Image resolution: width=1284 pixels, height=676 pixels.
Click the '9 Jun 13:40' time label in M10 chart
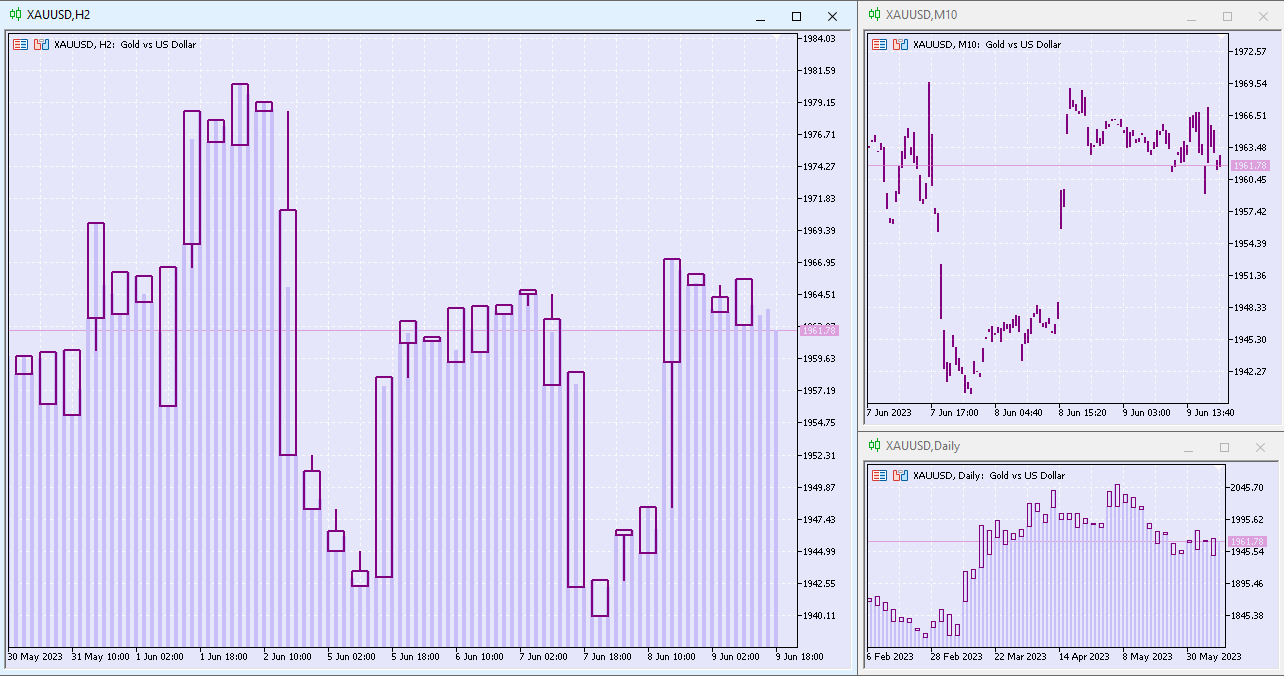coord(1210,412)
